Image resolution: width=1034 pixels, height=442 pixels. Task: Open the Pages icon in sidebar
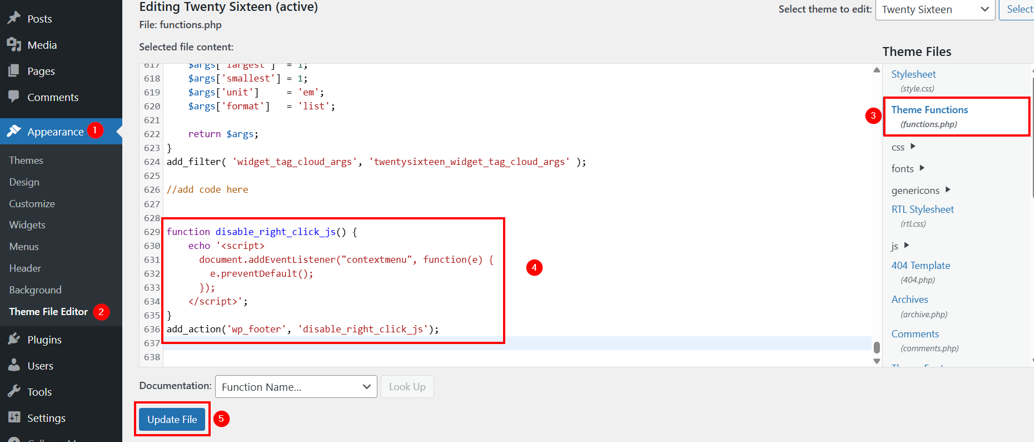pyautogui.click(x=13, y=71)
